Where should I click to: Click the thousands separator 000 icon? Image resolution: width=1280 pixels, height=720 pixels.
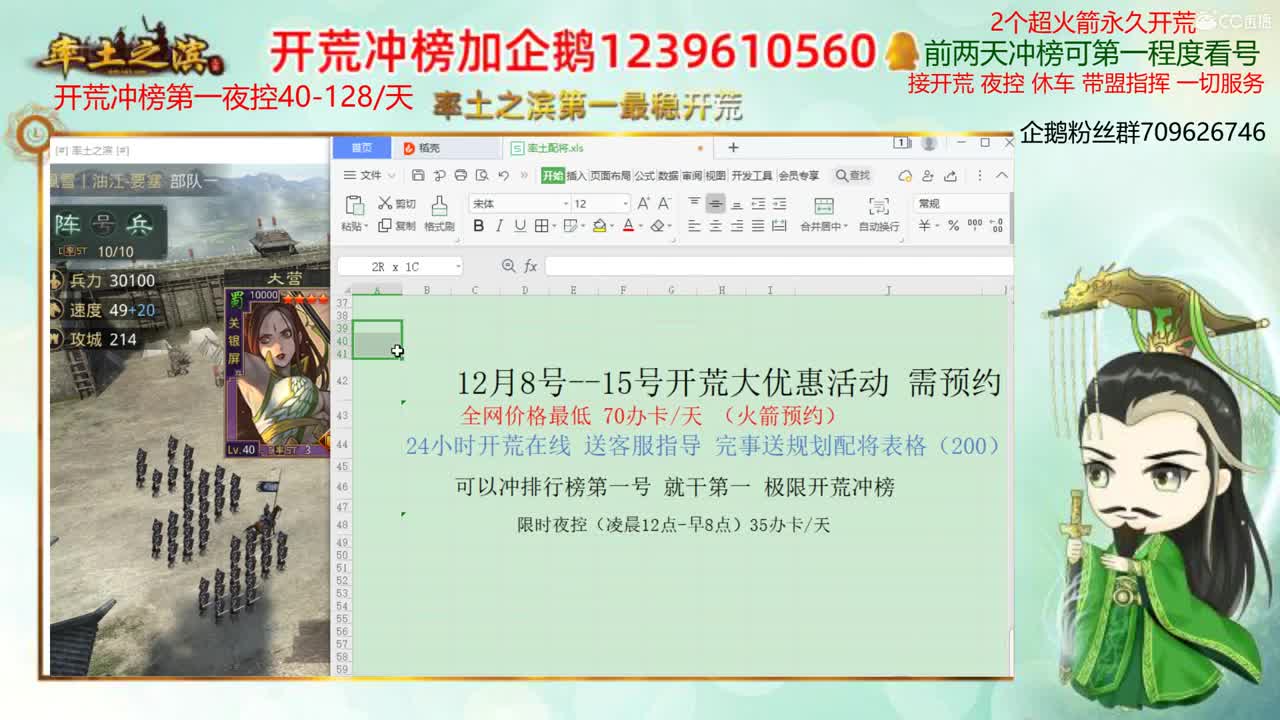[x=975, y=226]
